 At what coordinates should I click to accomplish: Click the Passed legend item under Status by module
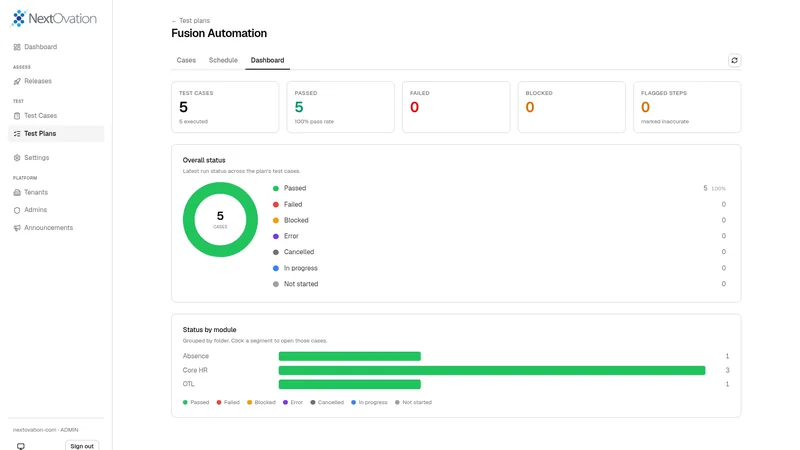[x=196, y=403]
